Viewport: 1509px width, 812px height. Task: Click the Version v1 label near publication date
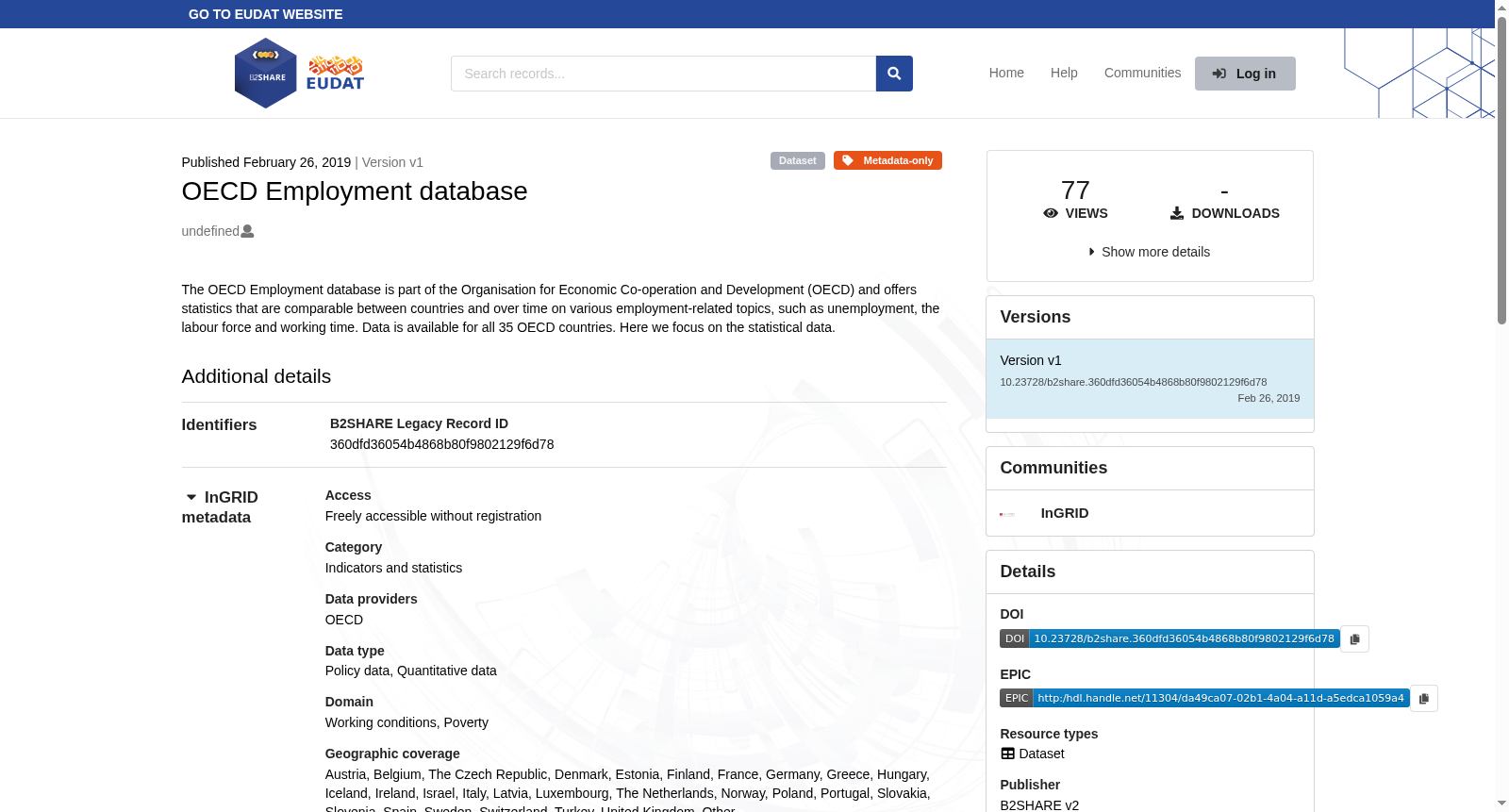coord(392,162)
